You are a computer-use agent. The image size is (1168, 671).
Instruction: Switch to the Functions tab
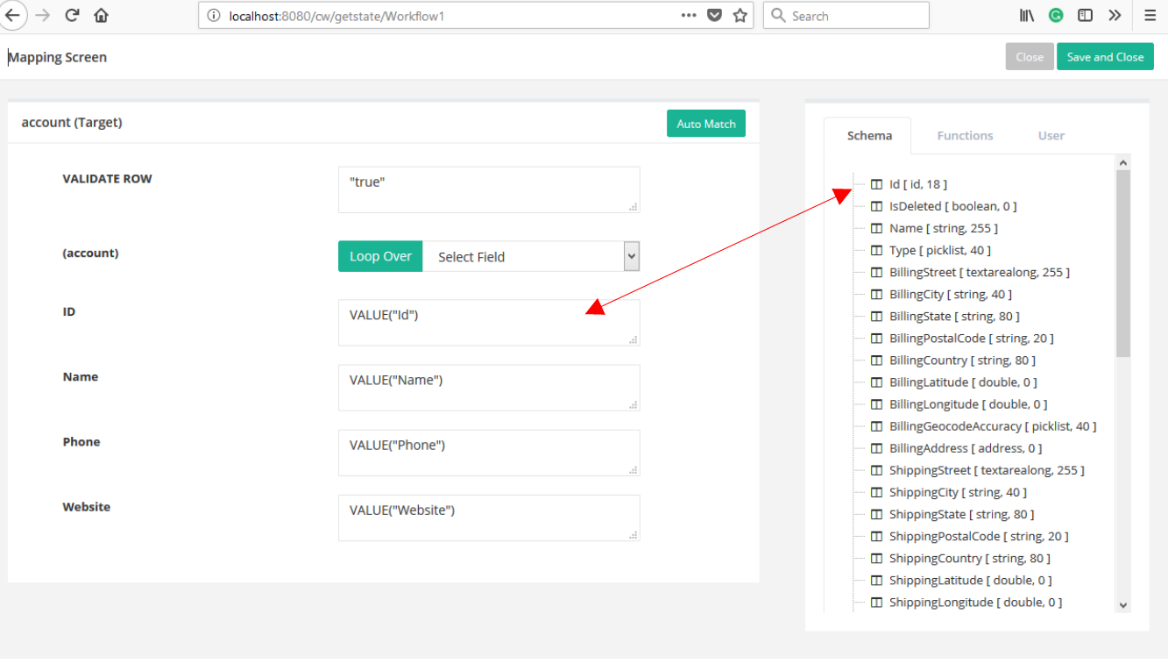click(965, 135)
